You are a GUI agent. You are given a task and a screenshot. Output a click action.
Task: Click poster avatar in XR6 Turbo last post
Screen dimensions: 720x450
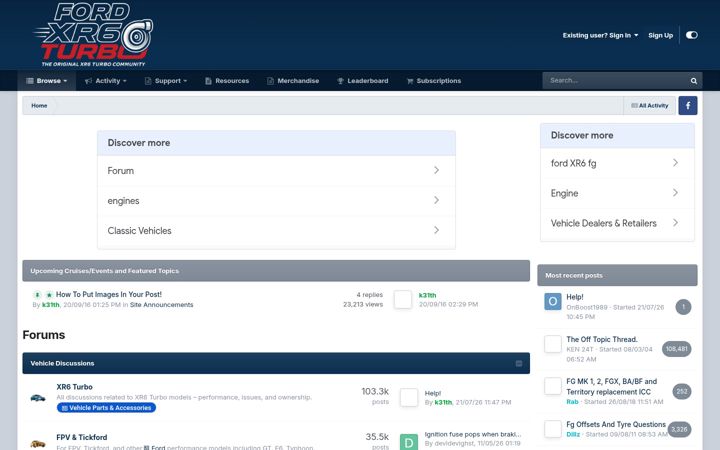[409, 398]
